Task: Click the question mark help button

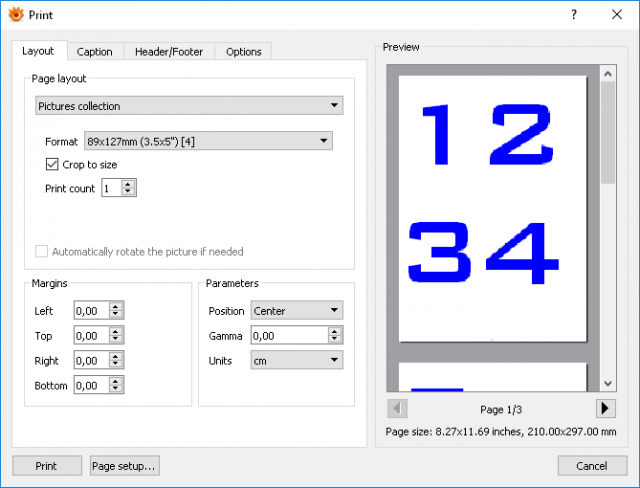Action: tap(574, 15)
